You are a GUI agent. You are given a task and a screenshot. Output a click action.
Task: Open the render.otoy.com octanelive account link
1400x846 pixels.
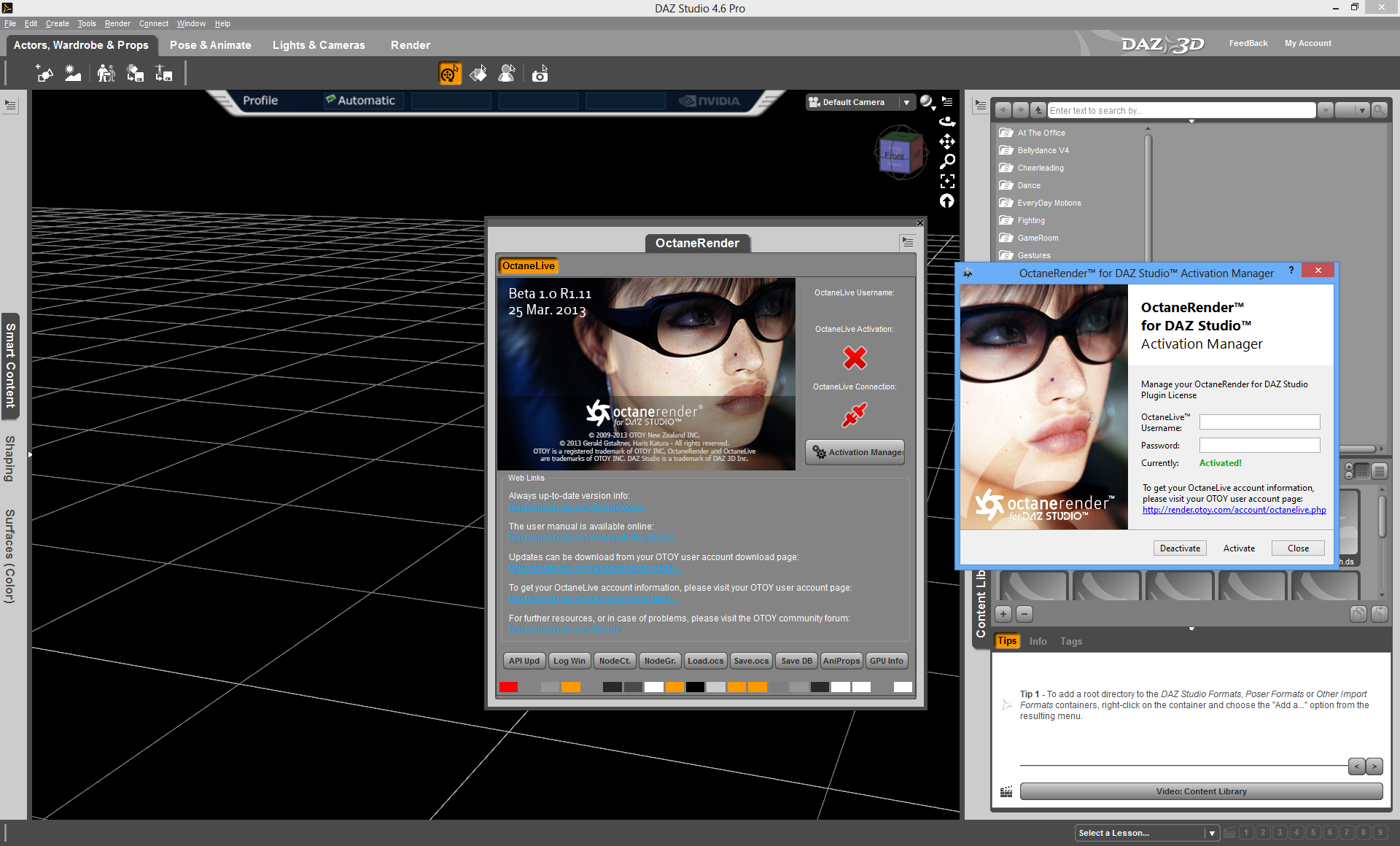[1234, 510]
